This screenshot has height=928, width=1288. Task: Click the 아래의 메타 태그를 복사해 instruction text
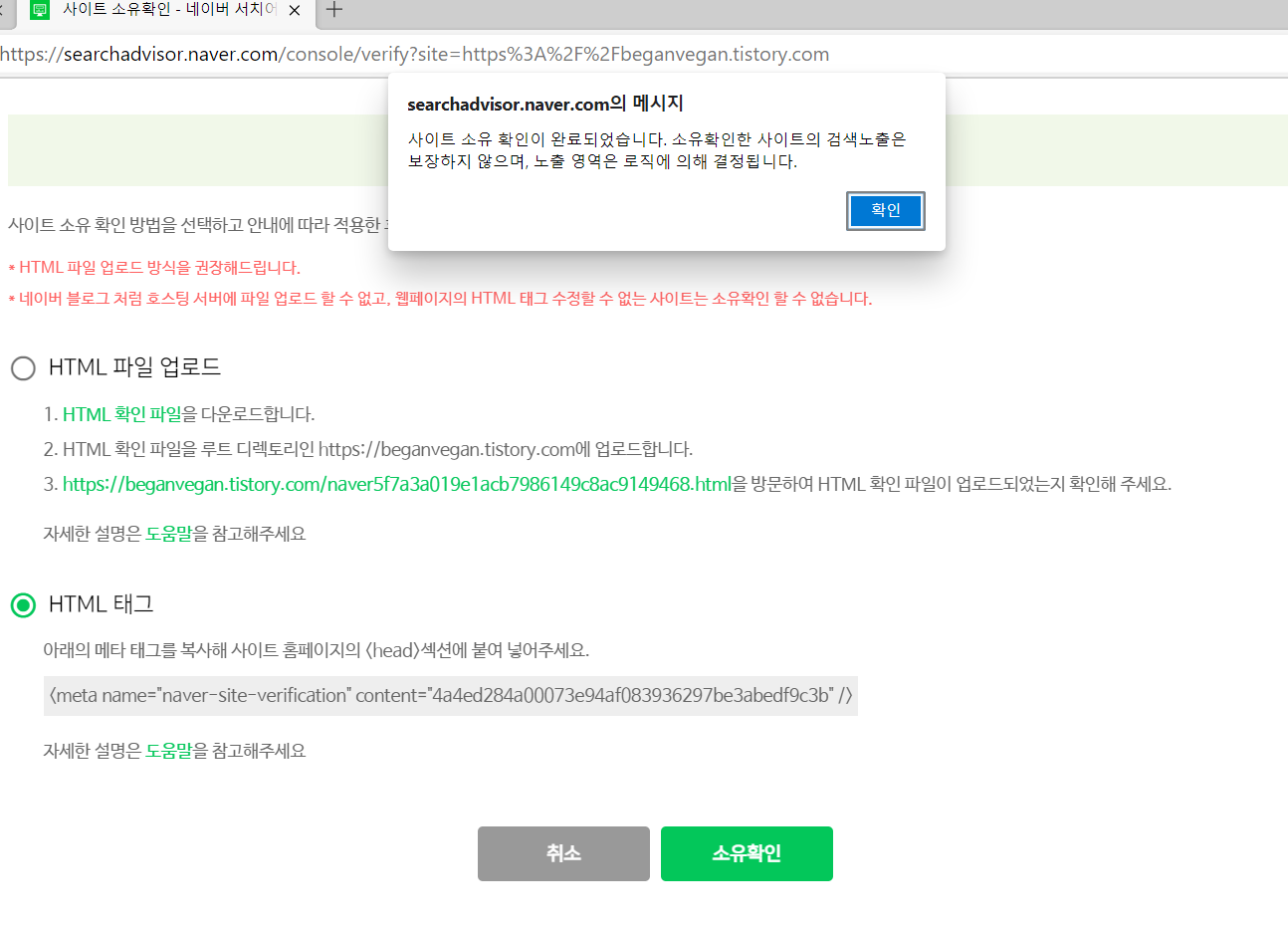(x=317, y=650)
